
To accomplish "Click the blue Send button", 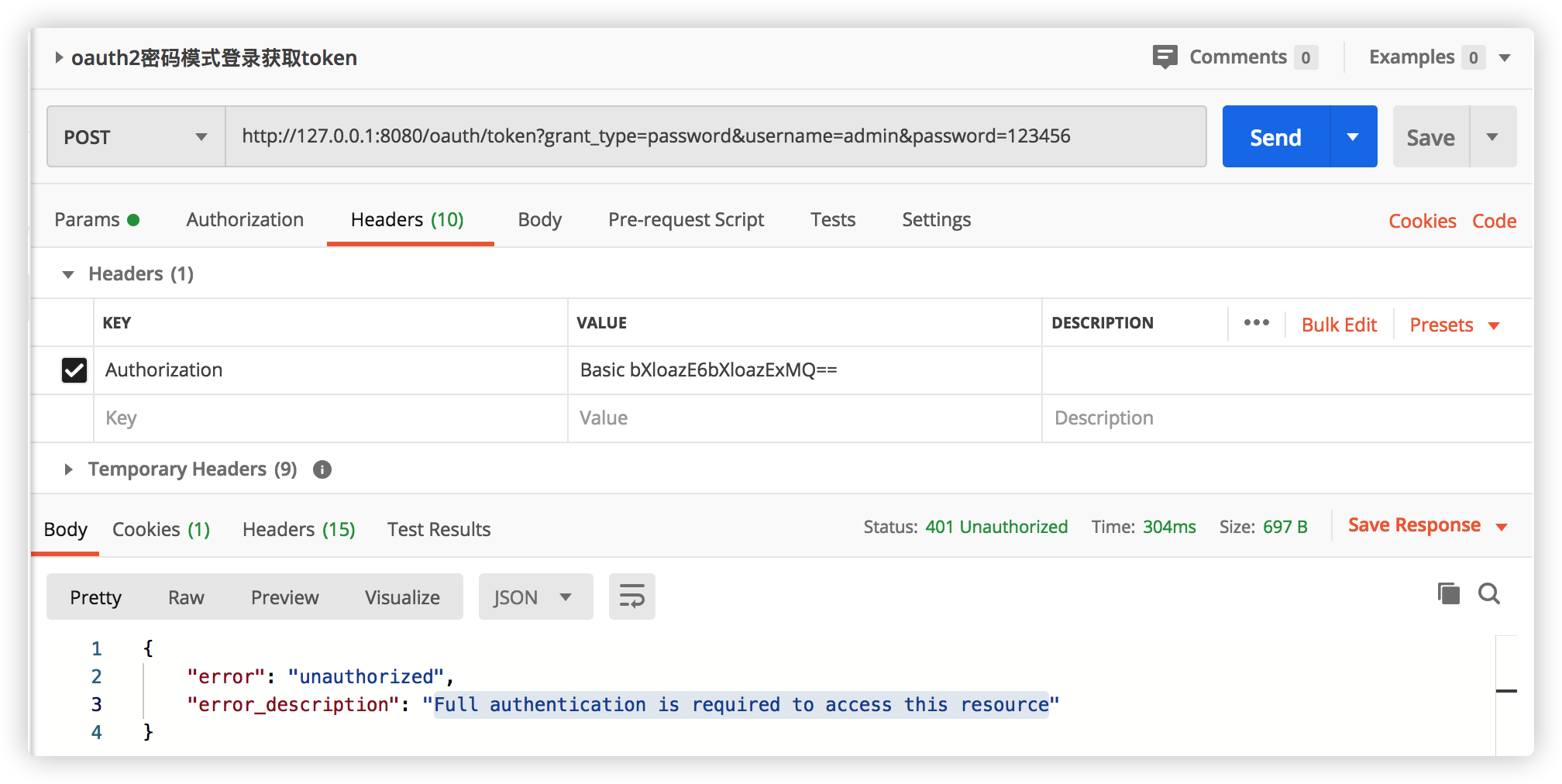I will [1275, 137].
